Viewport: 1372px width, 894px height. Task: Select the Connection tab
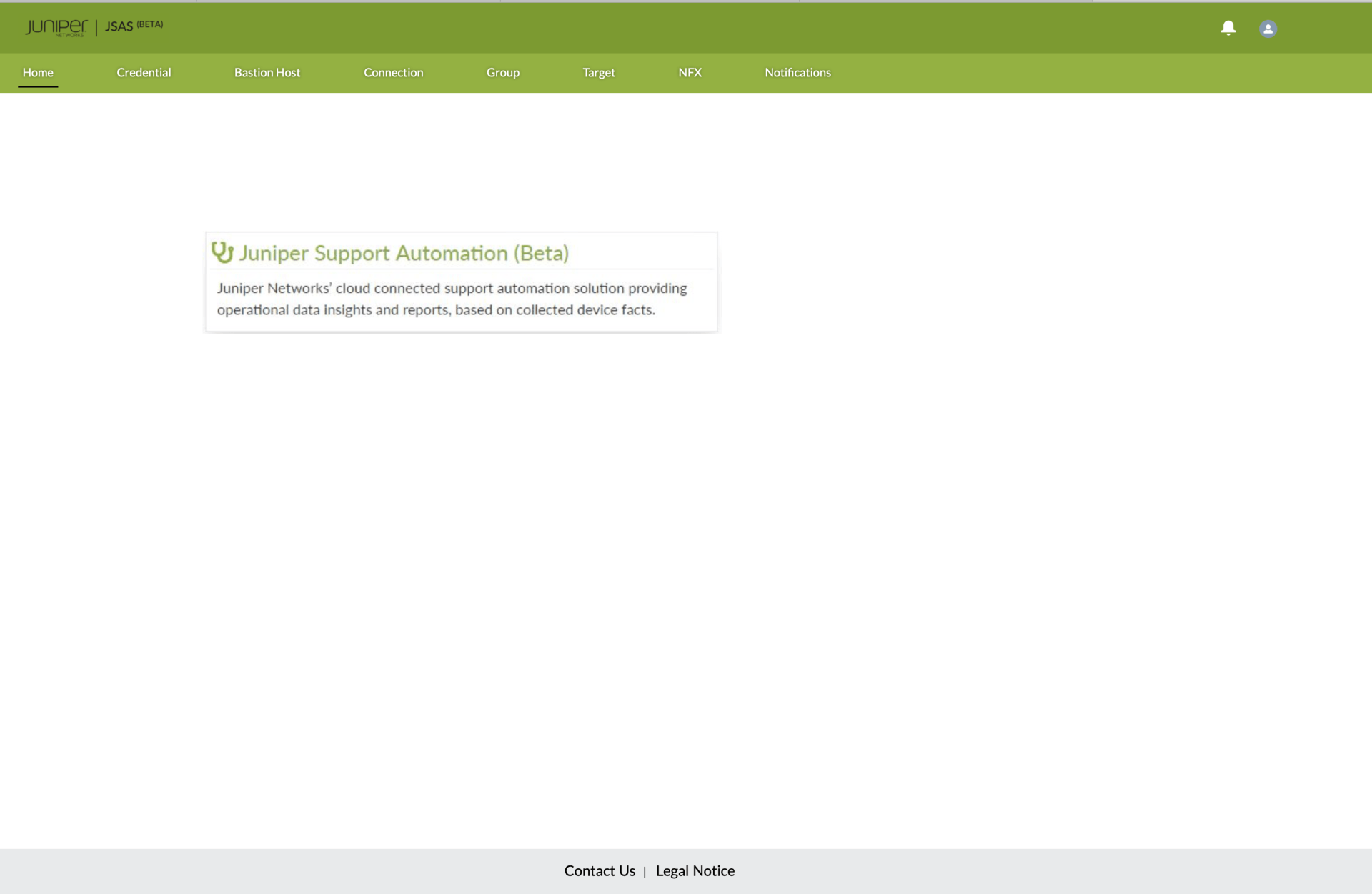(x=393, y=72)
